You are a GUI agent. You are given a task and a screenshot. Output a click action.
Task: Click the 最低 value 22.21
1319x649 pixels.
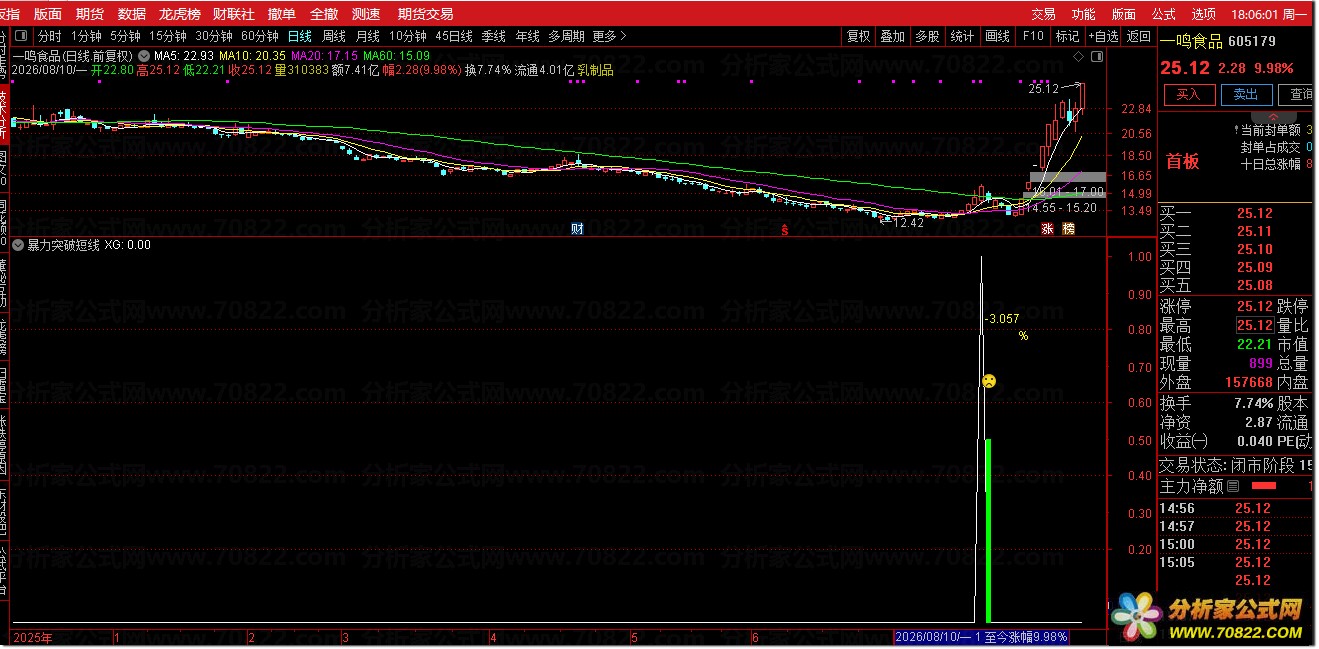pyautogui.click(x=1255, y=345)
